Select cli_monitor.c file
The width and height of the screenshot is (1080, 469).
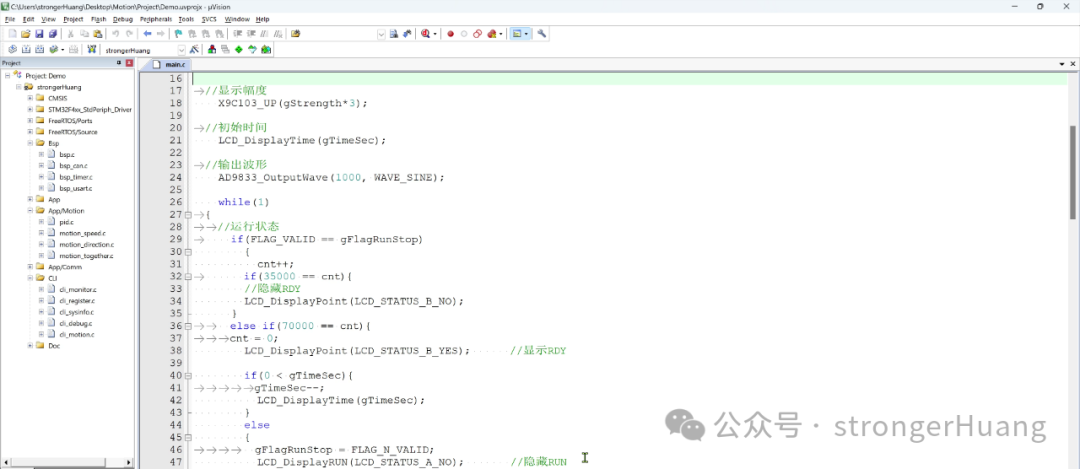pyautogui.click(x=77, y=289)
